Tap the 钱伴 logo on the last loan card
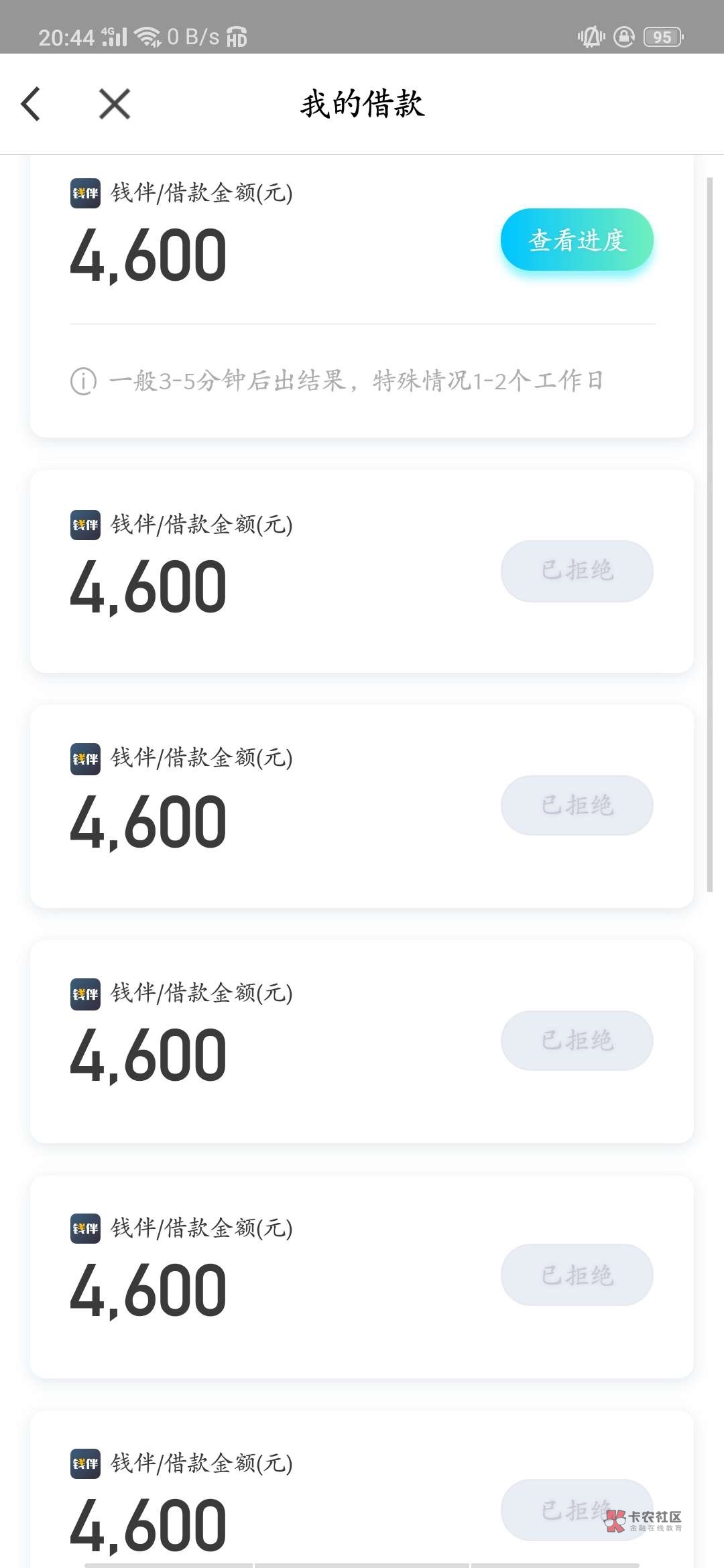The image size is (724, 1568). point(86,1463)
